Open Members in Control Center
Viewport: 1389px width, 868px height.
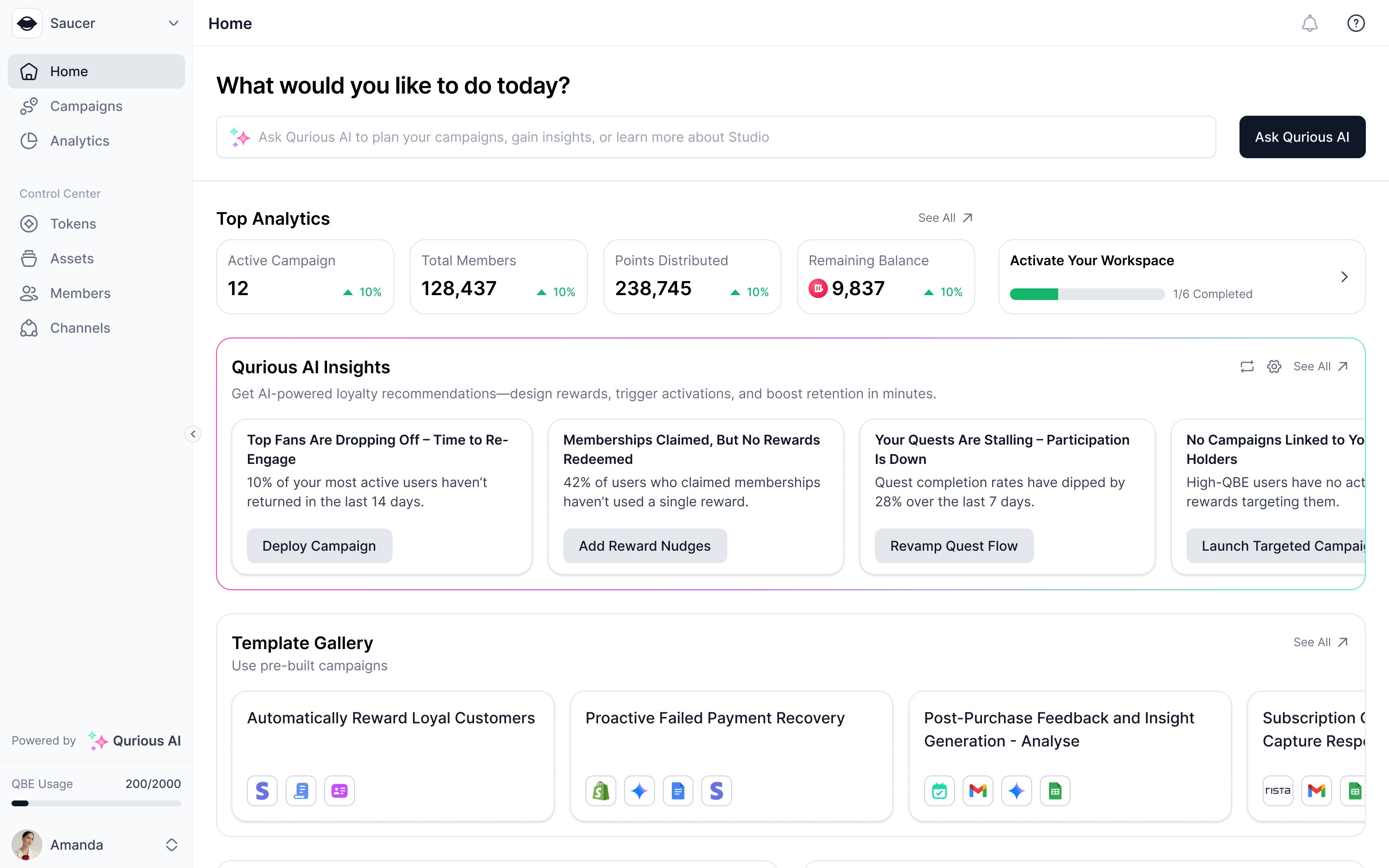coord(96,293)
